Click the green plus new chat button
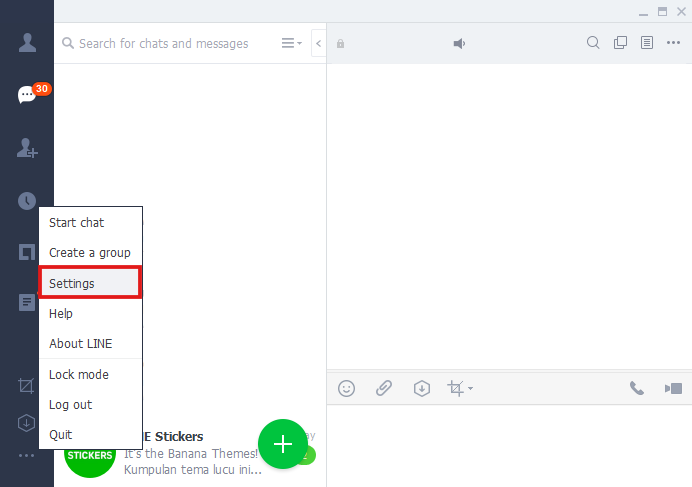The width and height of the screenshot is (692, 487). click(283, 444)
